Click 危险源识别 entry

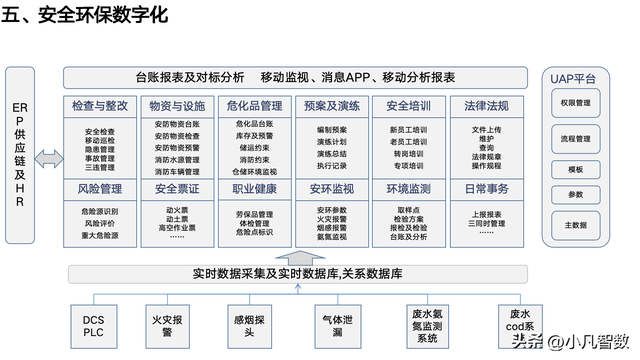[100, 211]
